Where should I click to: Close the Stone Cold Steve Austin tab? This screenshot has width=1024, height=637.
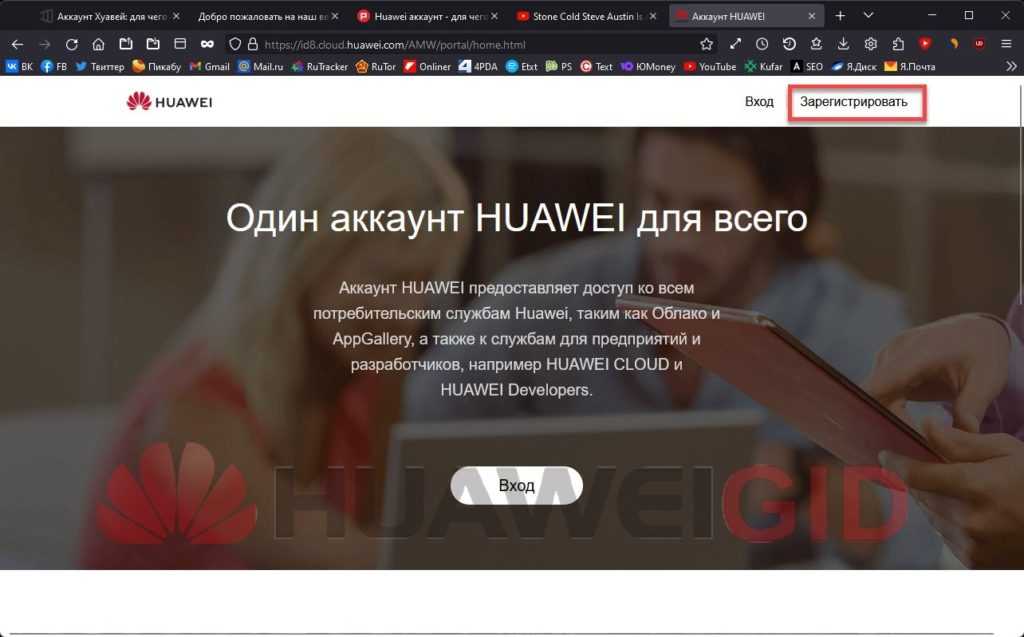tap(652, 16)
